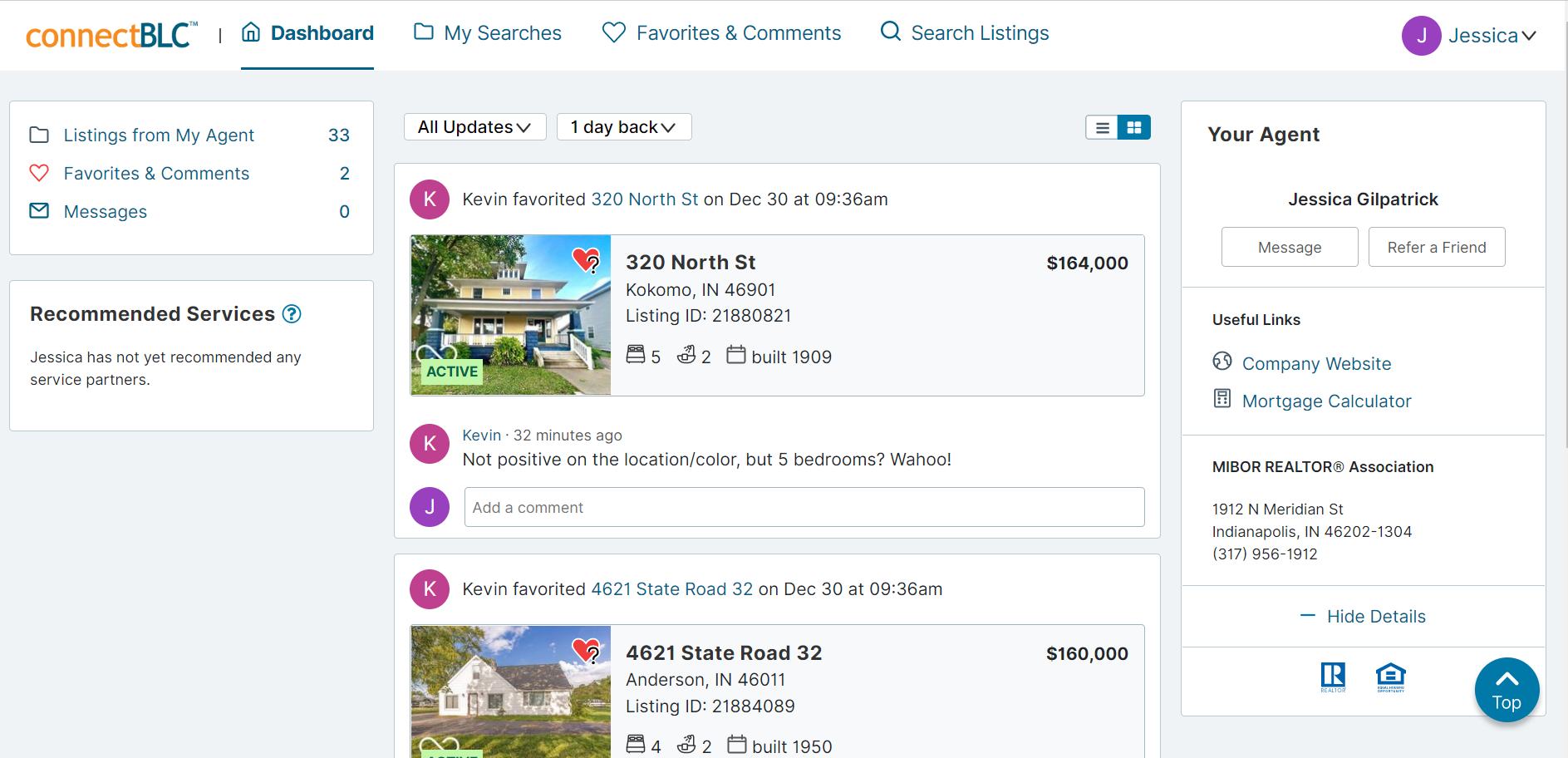Click the $160,000 price
The image size is (1568, 758).
pos(1087,654)
